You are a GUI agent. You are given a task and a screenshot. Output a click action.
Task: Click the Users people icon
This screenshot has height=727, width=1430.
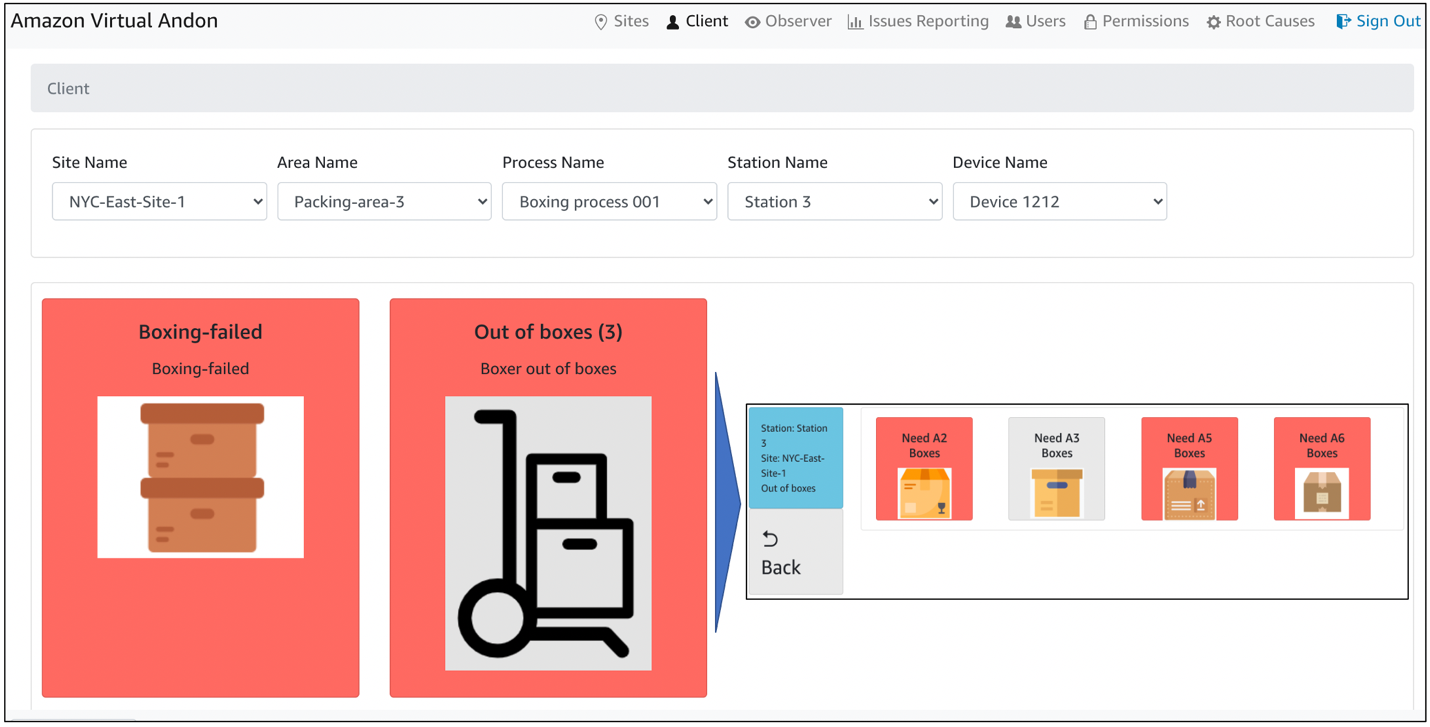tap(1013, 20)
